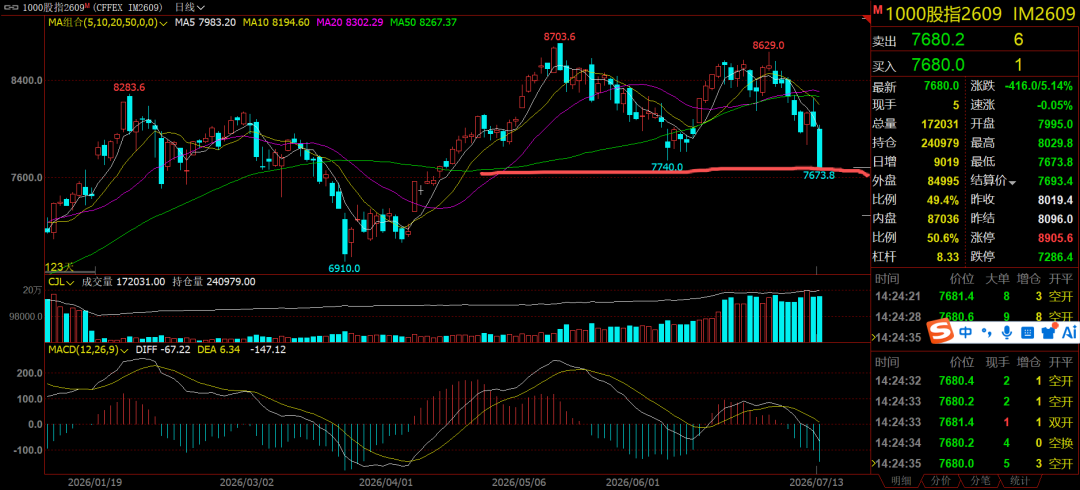Click the 杠杆 value 8.33

946,257
